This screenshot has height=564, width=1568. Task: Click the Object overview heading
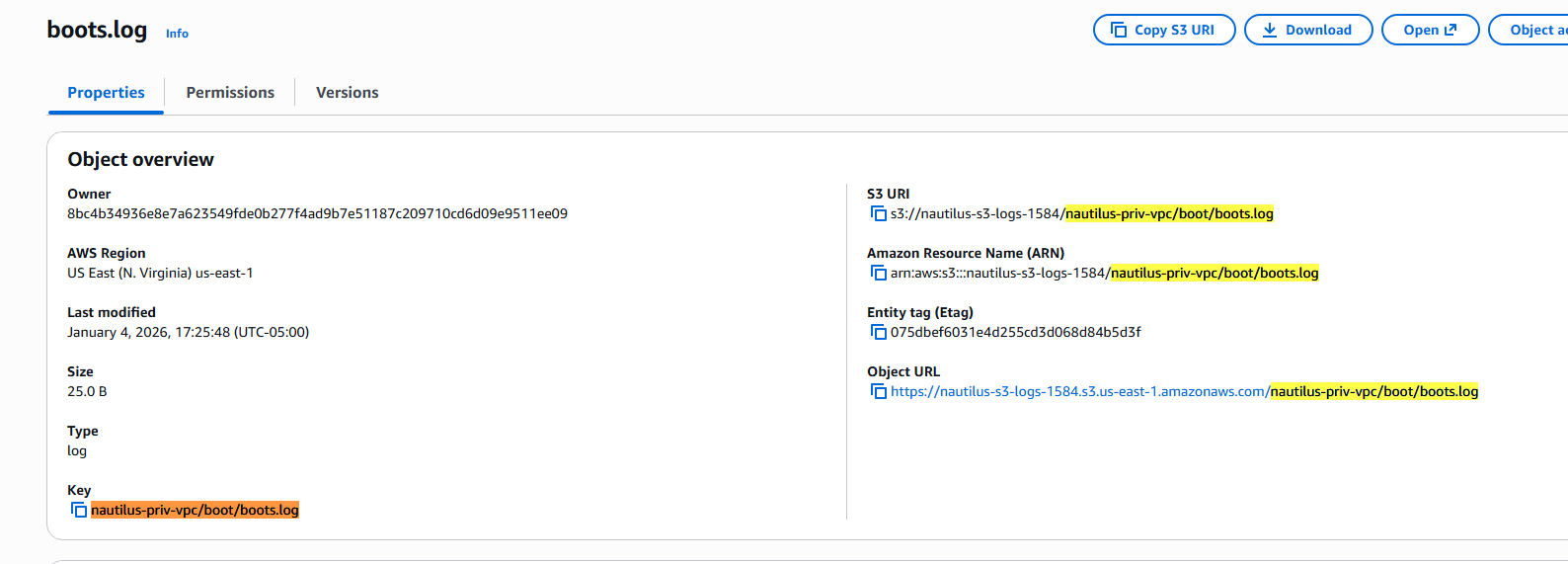140,159
